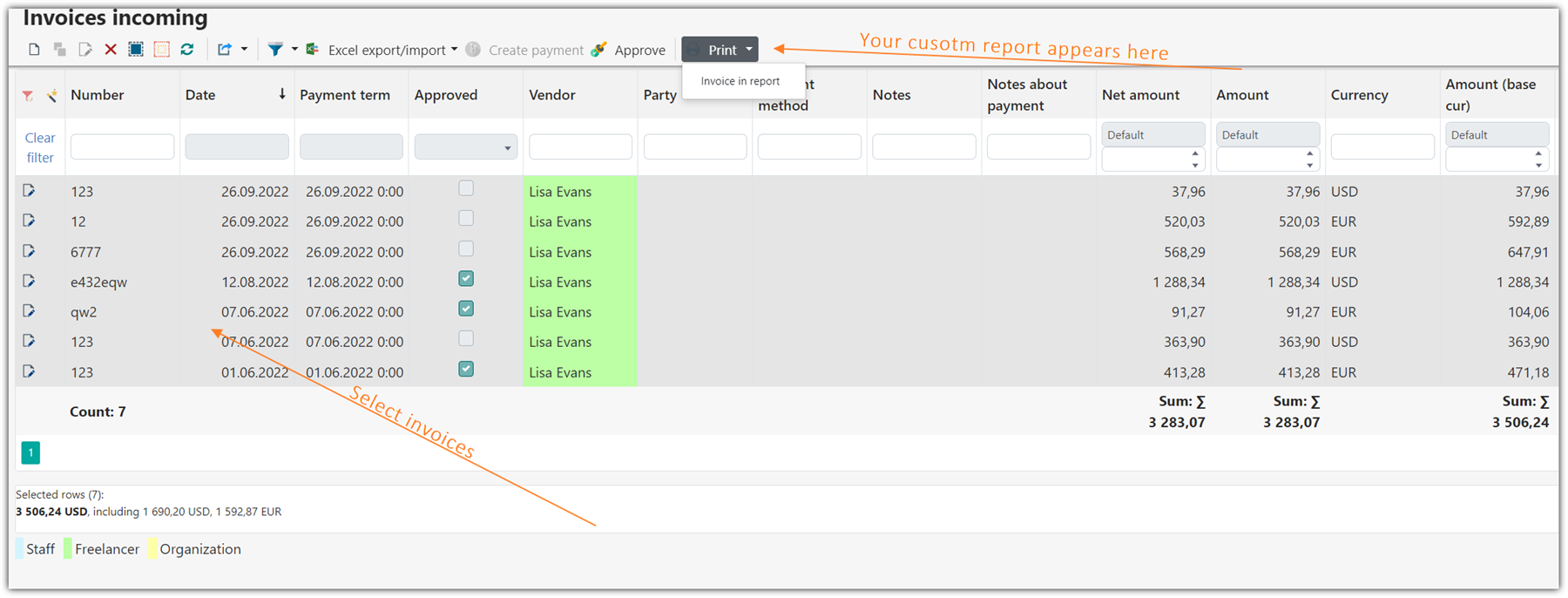1568x598 pixels.
Task: Open edit icon for 37,96 USD invoice
Action: 29,190
